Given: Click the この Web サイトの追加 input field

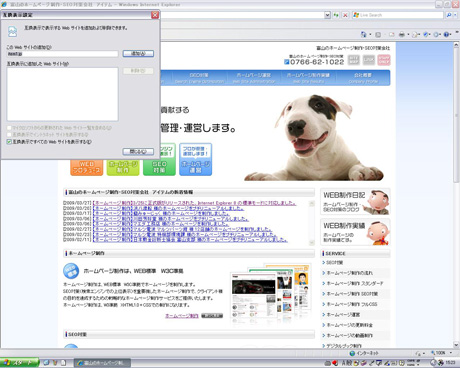Looking at the screenshot, I should point(62,54).
